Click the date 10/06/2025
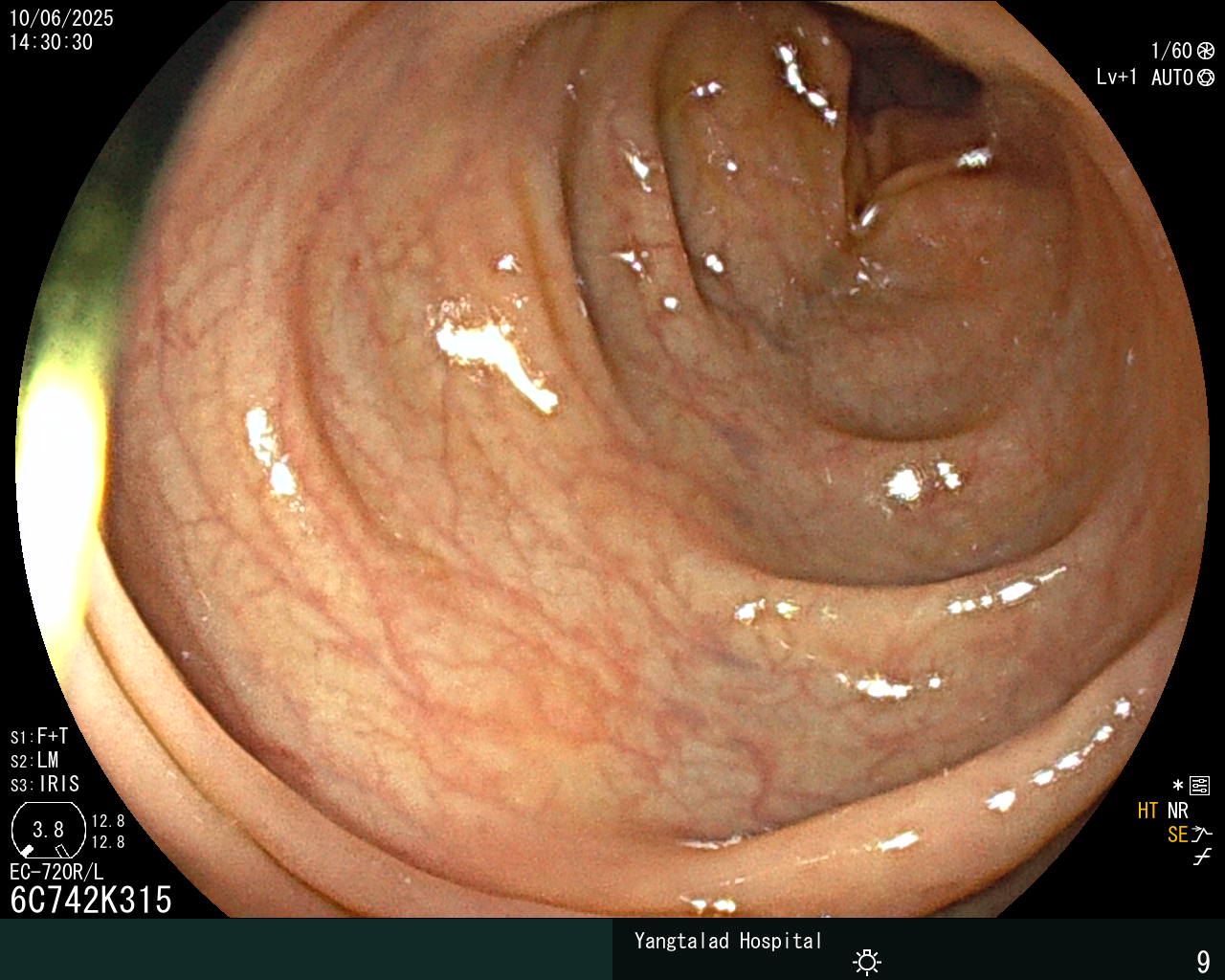Viewport: 1225px width, 980px height. 61,18
